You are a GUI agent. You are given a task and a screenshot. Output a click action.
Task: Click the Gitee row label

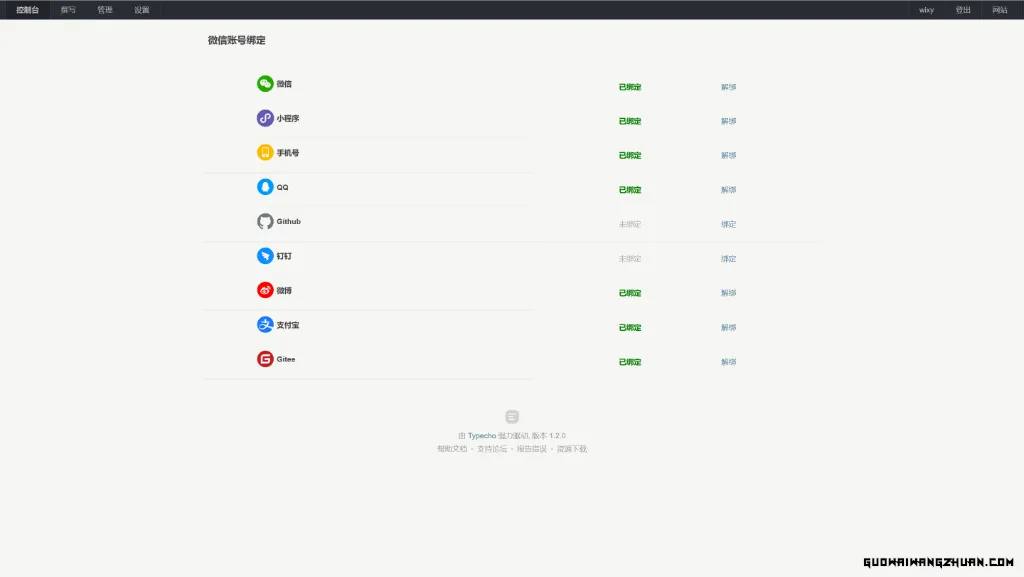pos(285,360)
